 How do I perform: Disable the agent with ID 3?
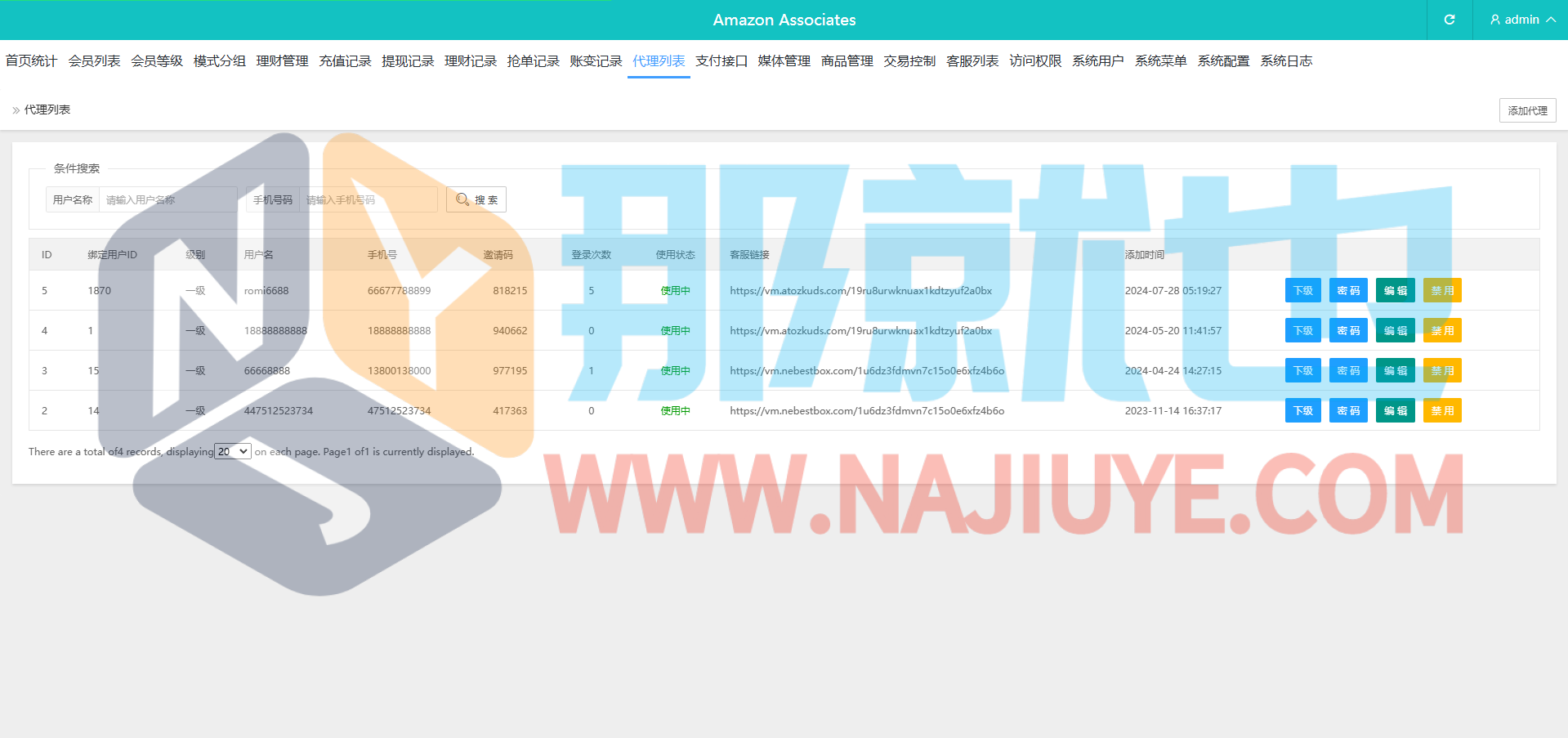point(1441,371)
